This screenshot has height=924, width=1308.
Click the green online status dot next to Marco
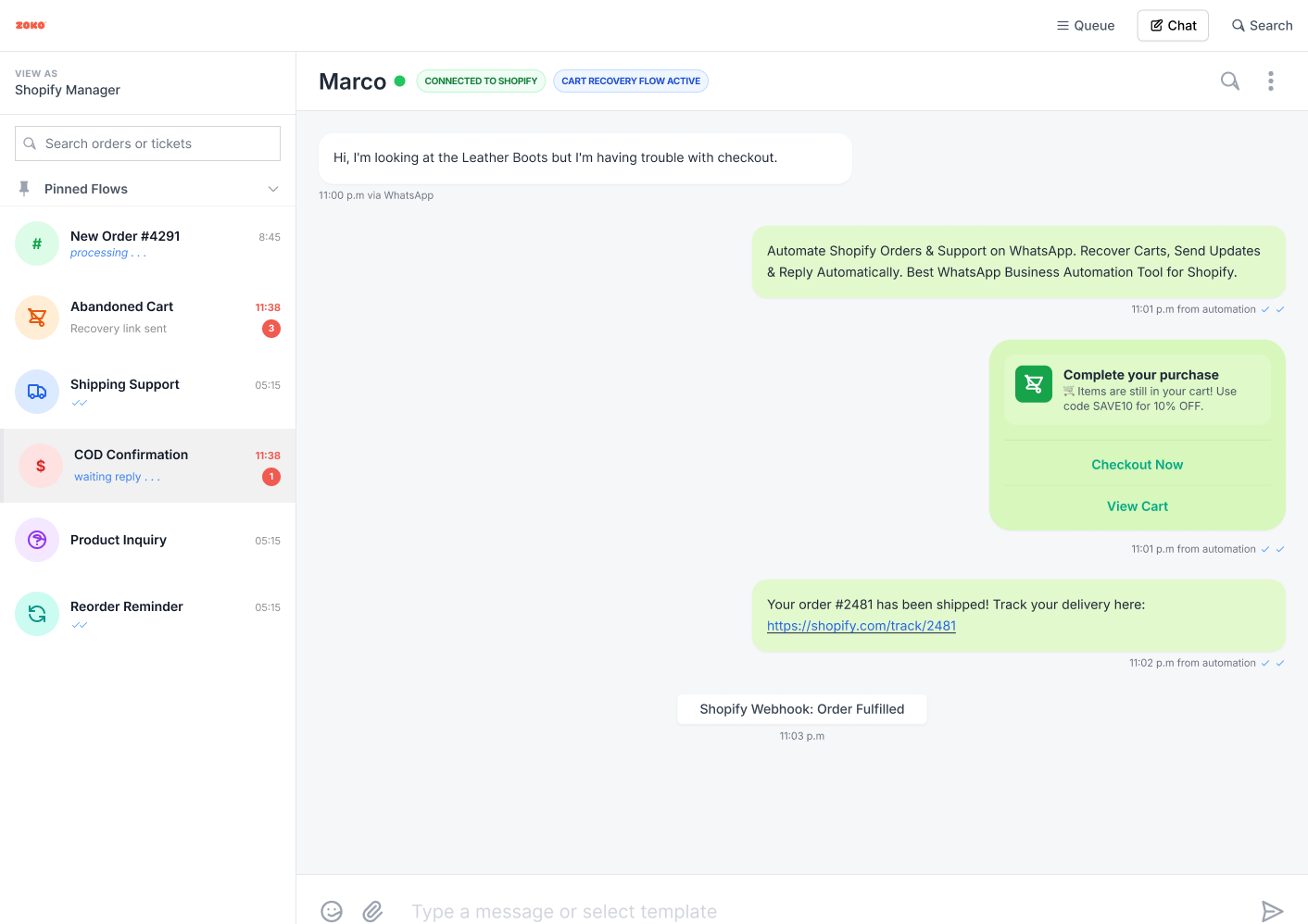point(400,81)
